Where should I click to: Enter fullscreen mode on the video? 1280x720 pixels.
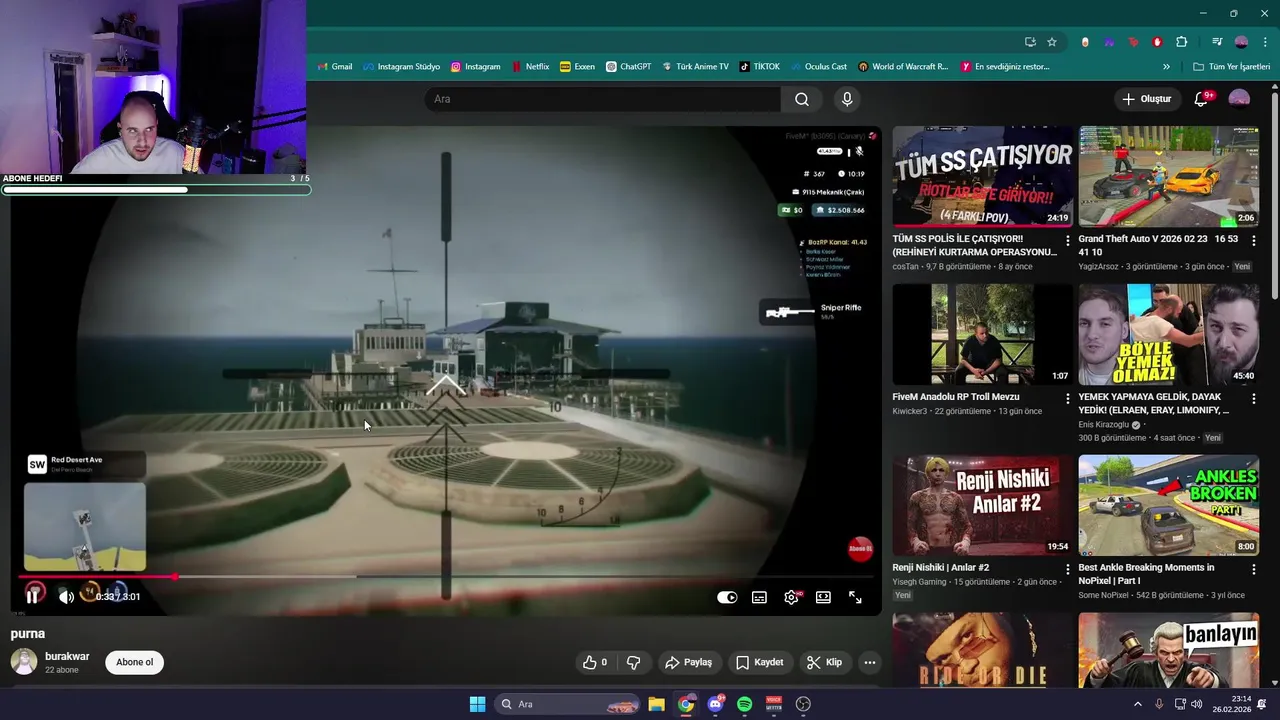855,597
